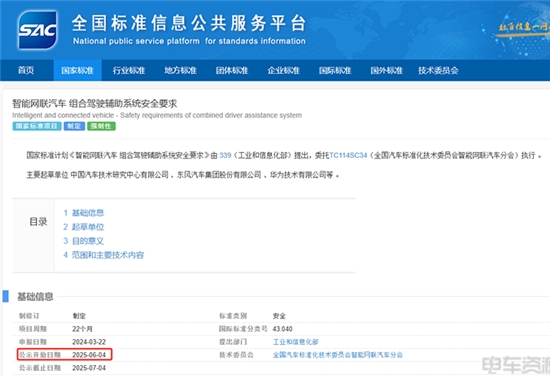Open the 企业标准 menu item
Screen dimensions: 550x378
(283, 70)
